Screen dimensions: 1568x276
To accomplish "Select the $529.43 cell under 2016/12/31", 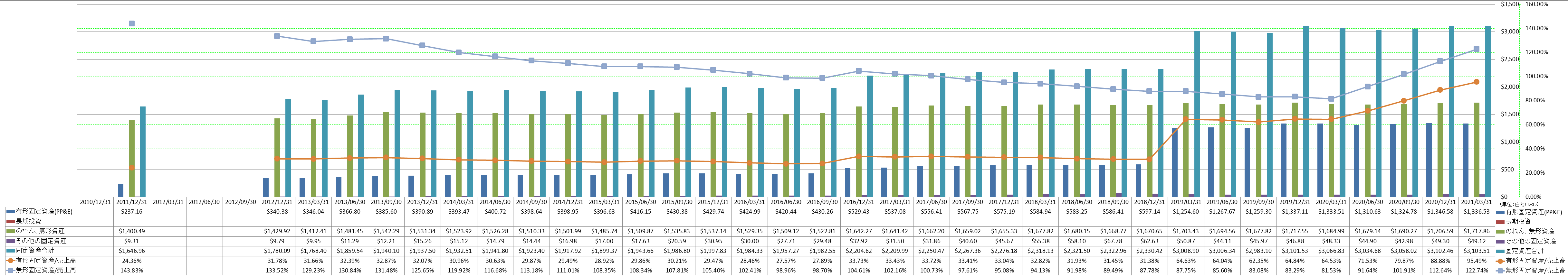I will (859, 212).
